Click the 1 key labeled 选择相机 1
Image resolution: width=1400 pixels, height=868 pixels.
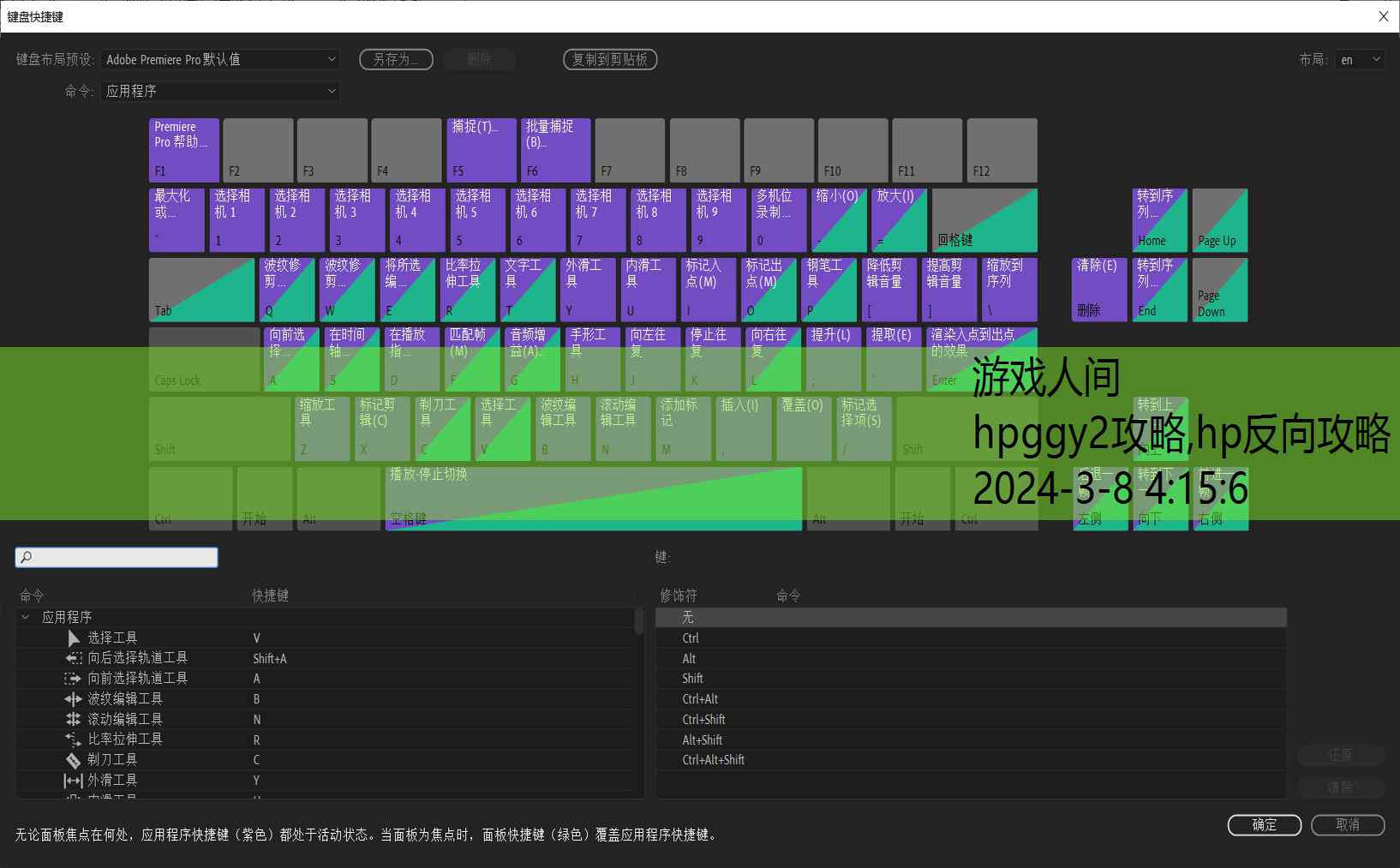click(x=237, y=220)
